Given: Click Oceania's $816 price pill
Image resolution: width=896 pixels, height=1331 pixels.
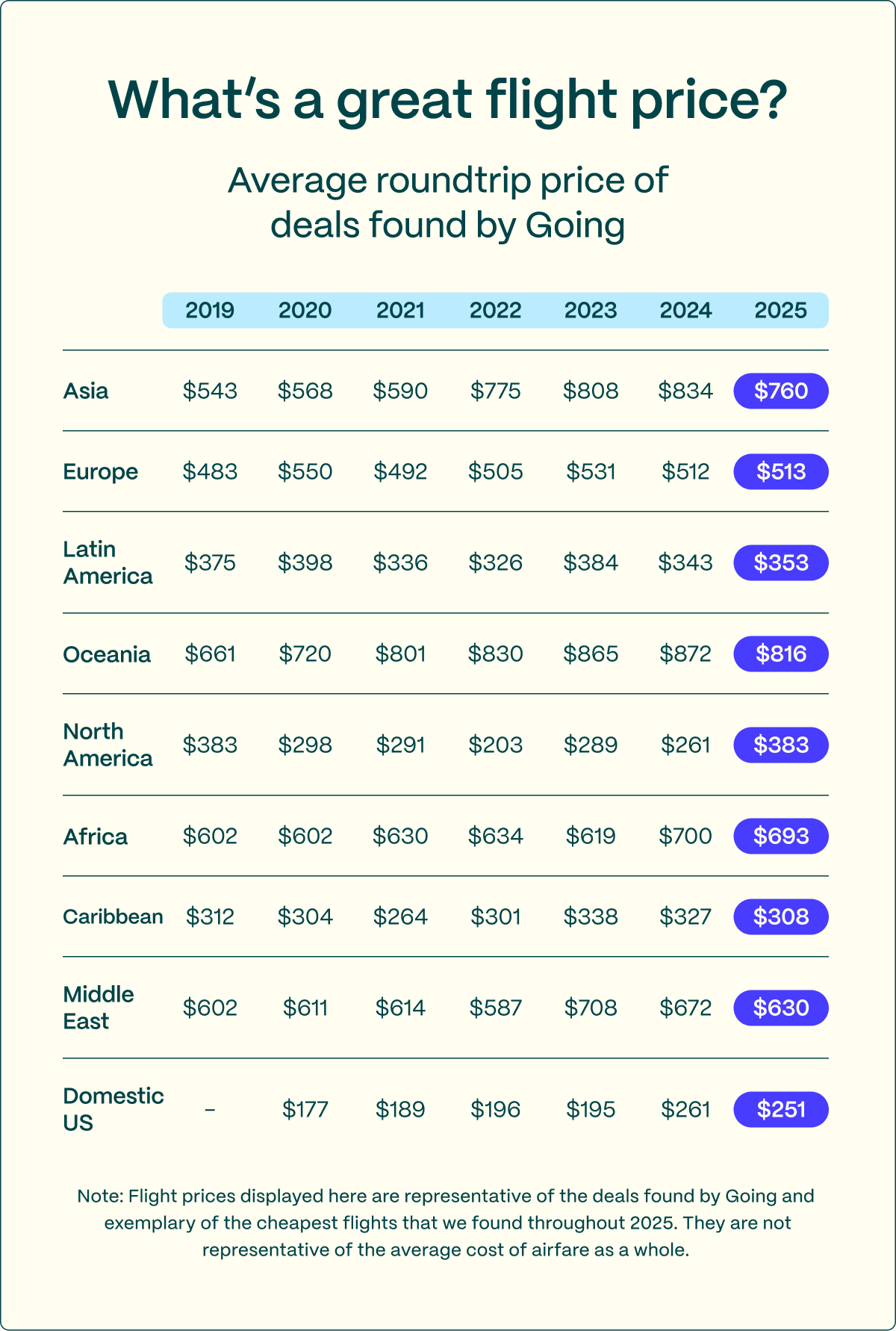Looking at the screenshot, I should [x=781, y=654].
